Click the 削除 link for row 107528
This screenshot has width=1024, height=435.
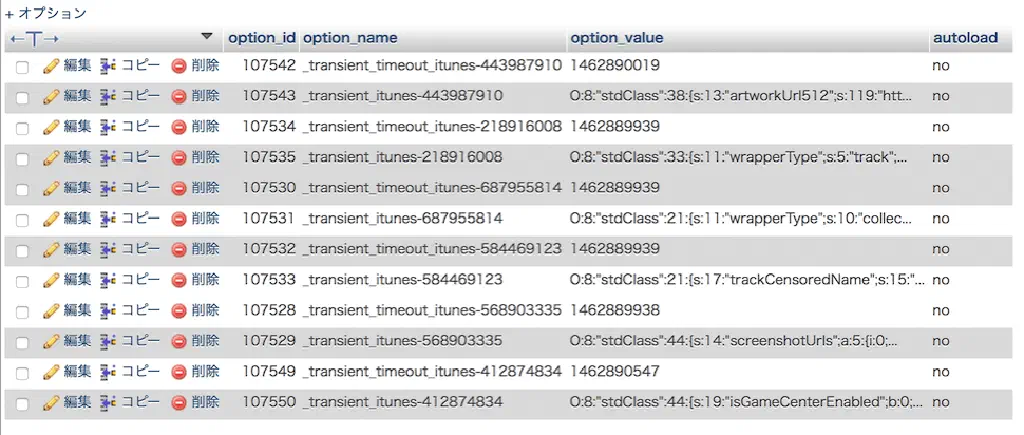(x=205, y=310)
